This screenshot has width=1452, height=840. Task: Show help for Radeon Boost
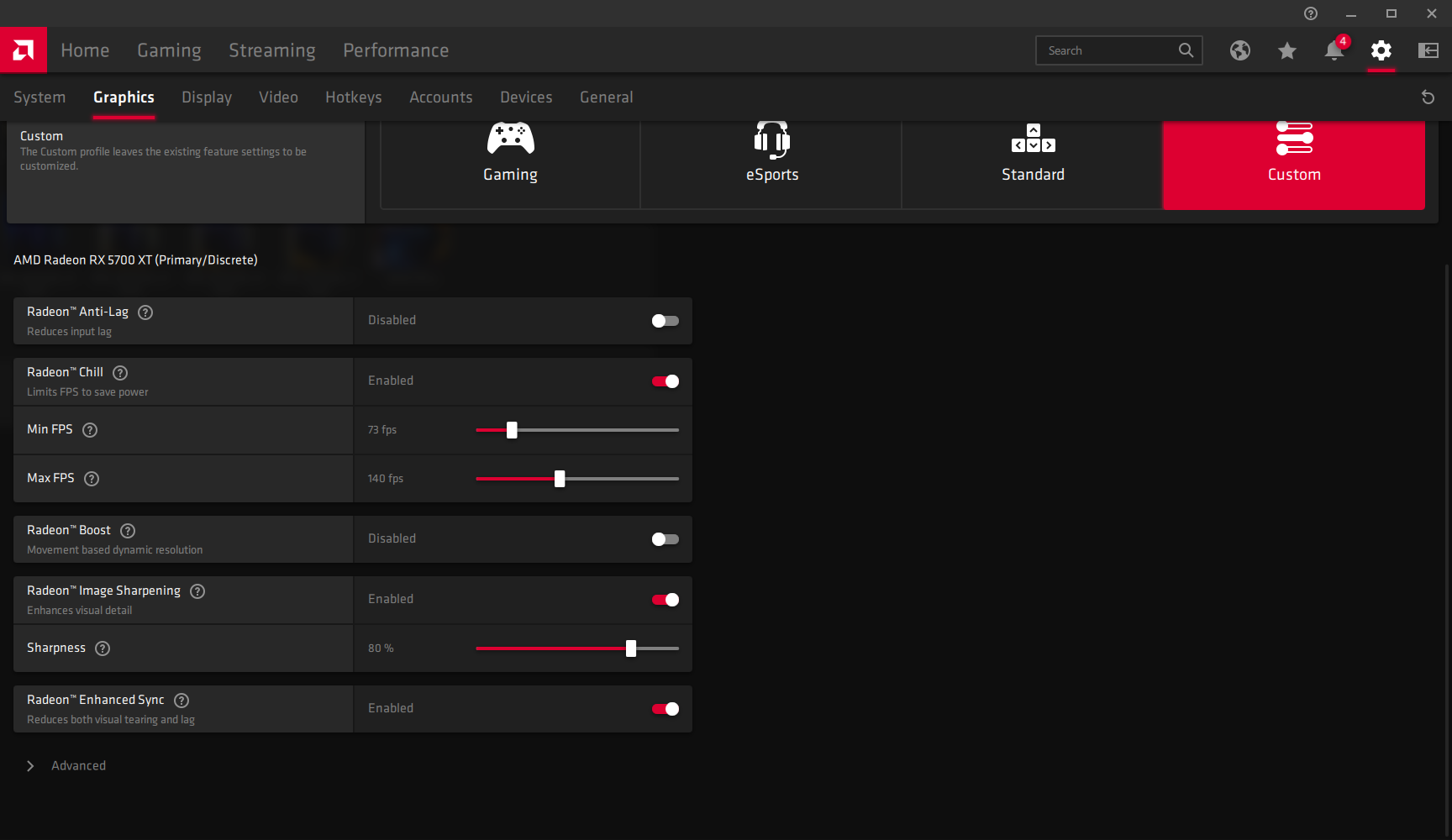(128, 531)
